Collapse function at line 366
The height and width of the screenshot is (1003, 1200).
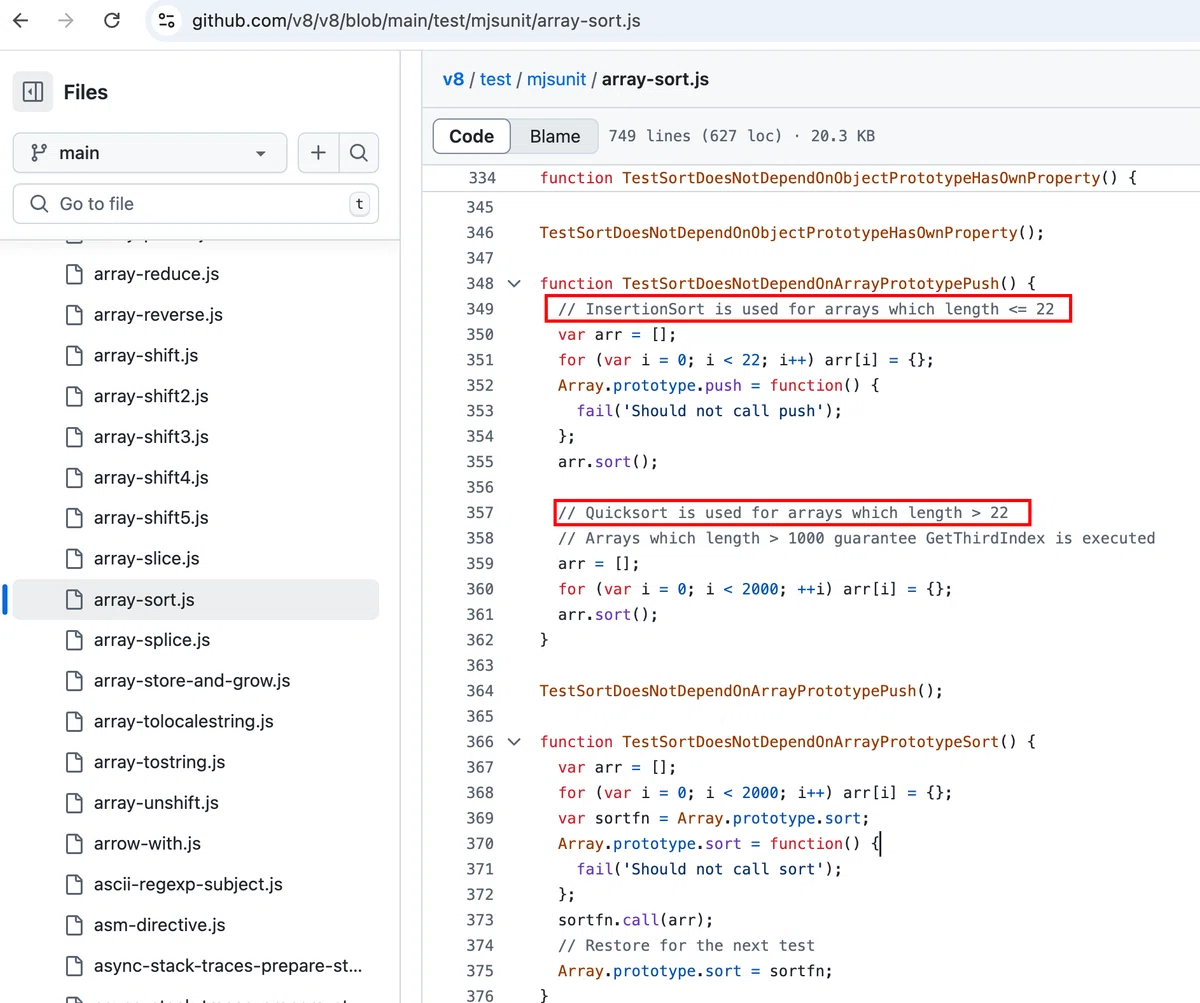514,742
